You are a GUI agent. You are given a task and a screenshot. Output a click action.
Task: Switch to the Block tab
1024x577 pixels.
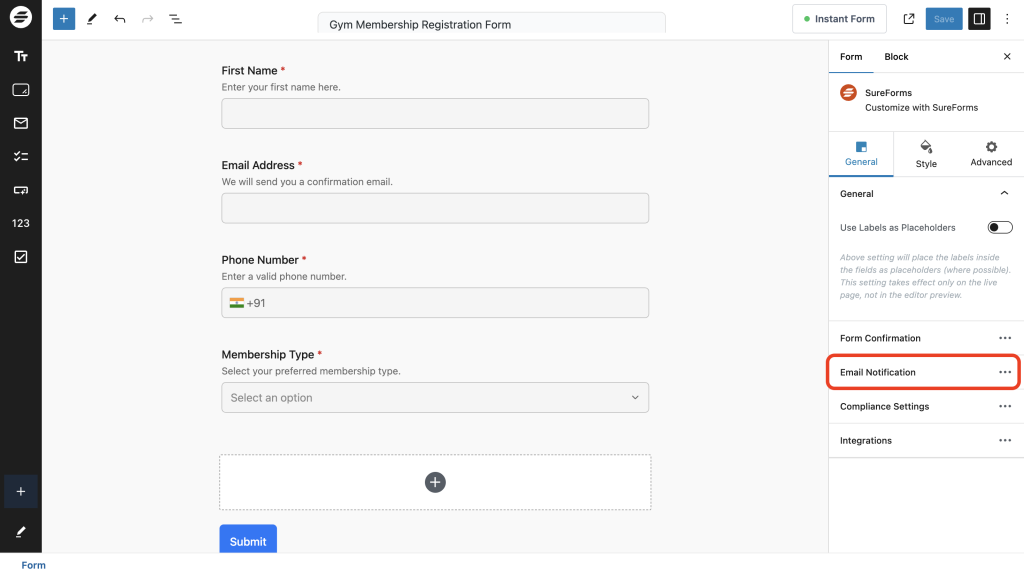896,57
